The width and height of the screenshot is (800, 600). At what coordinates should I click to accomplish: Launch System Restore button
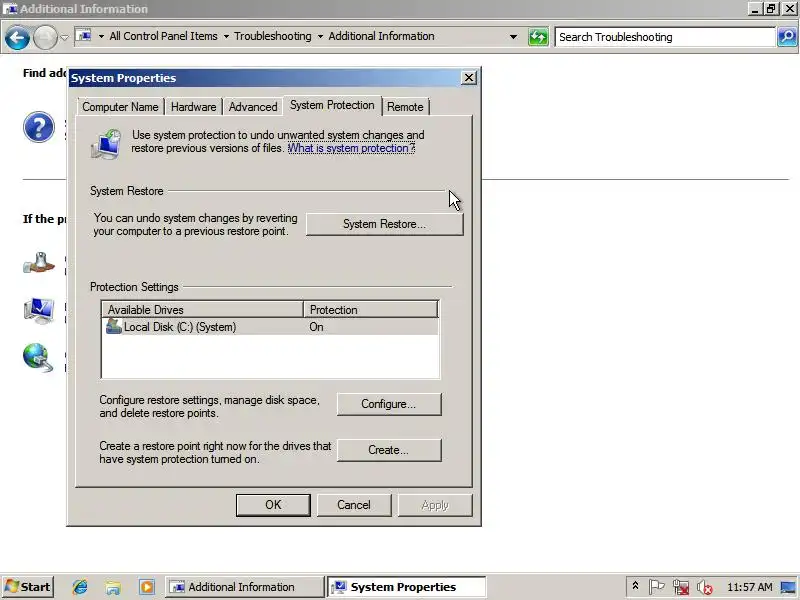click(384, 224)
